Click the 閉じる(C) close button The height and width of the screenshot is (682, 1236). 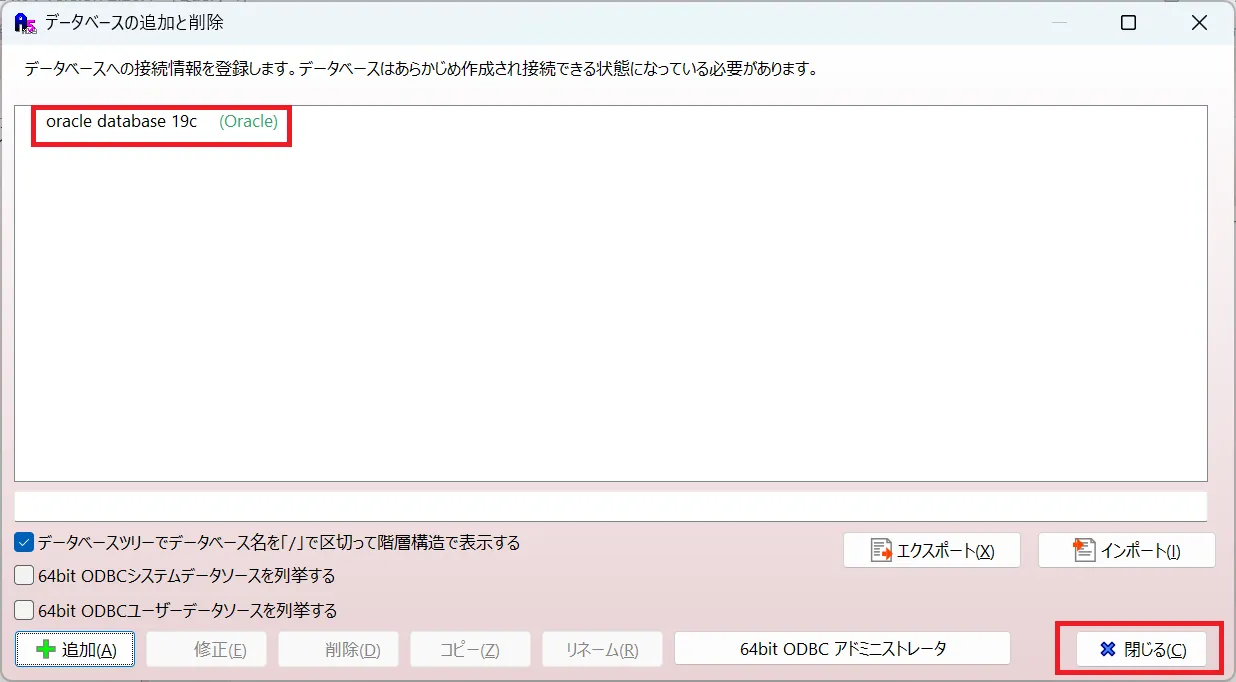1142,649
